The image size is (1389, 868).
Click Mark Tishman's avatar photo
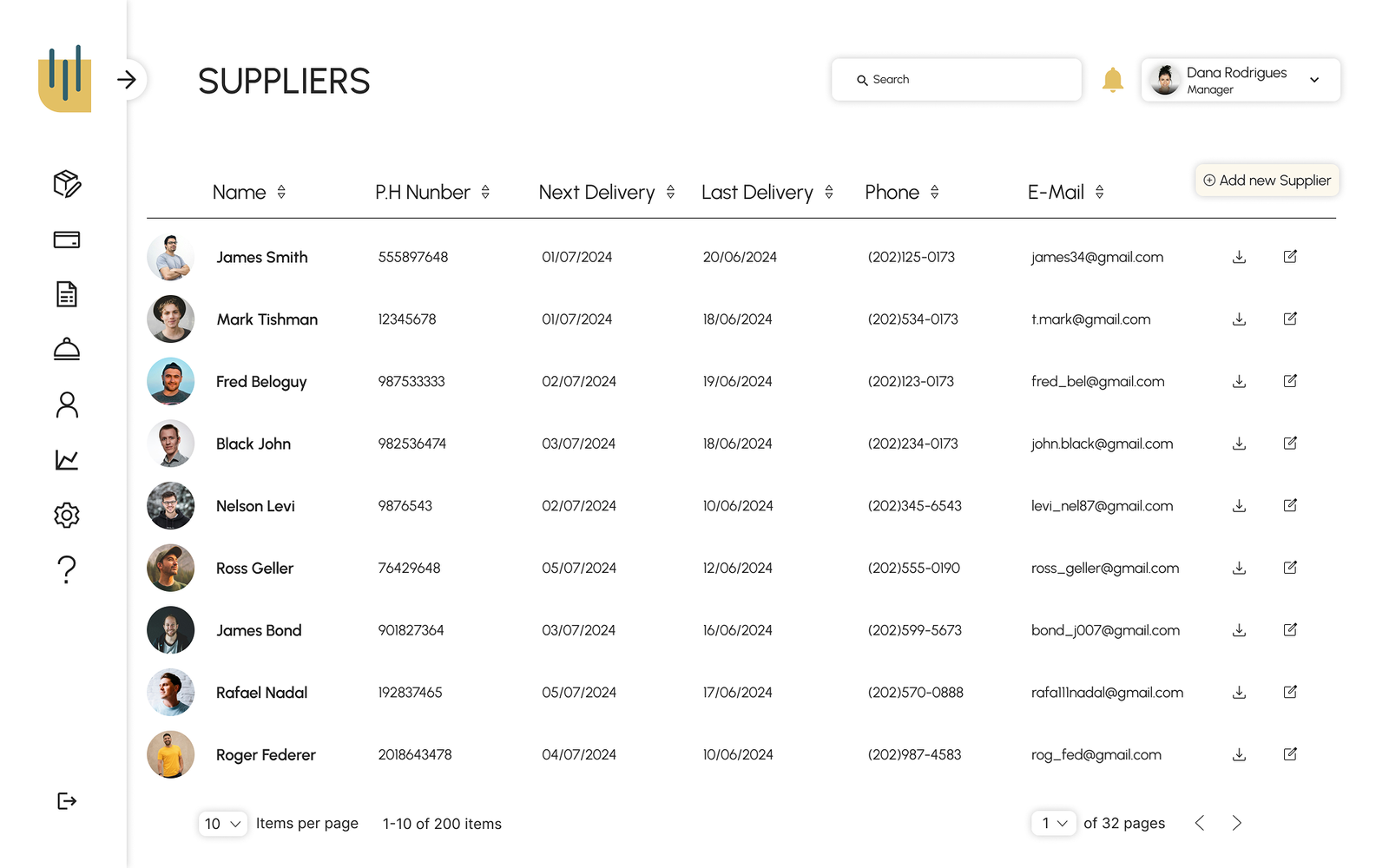(170, 319)
